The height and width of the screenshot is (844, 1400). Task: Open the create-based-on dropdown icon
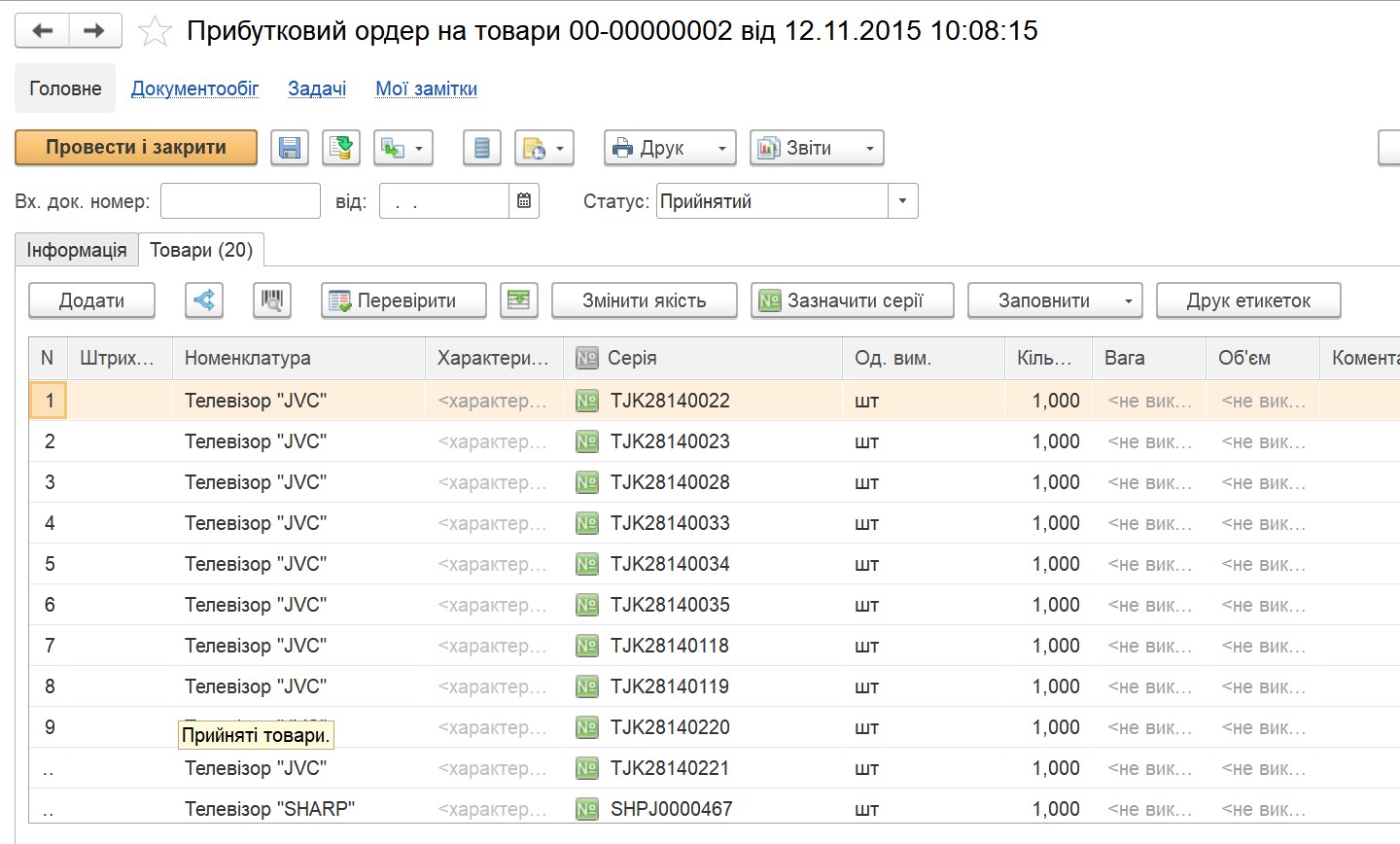coord(403,148)
